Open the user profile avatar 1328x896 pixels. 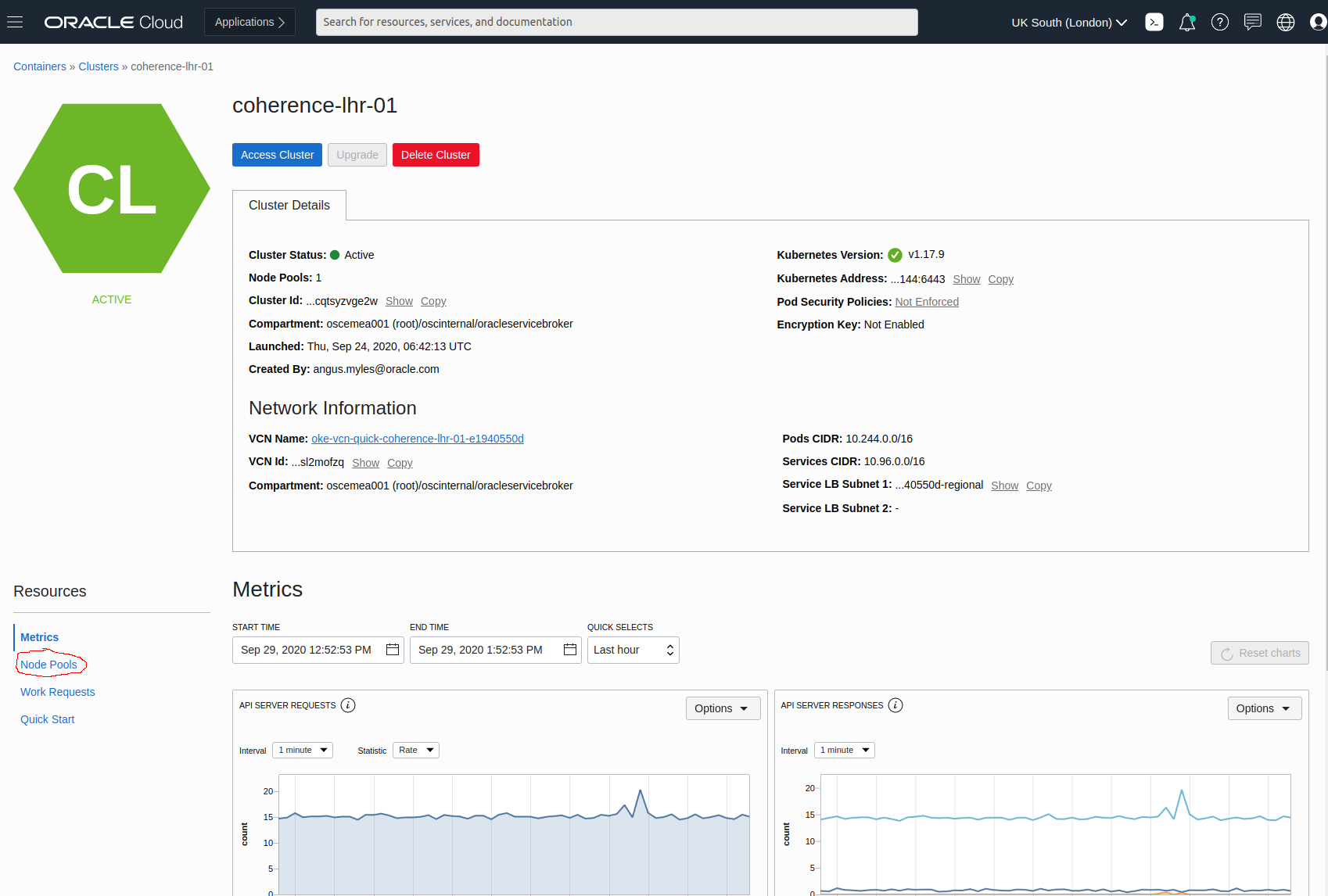[x=1319, y=22]
